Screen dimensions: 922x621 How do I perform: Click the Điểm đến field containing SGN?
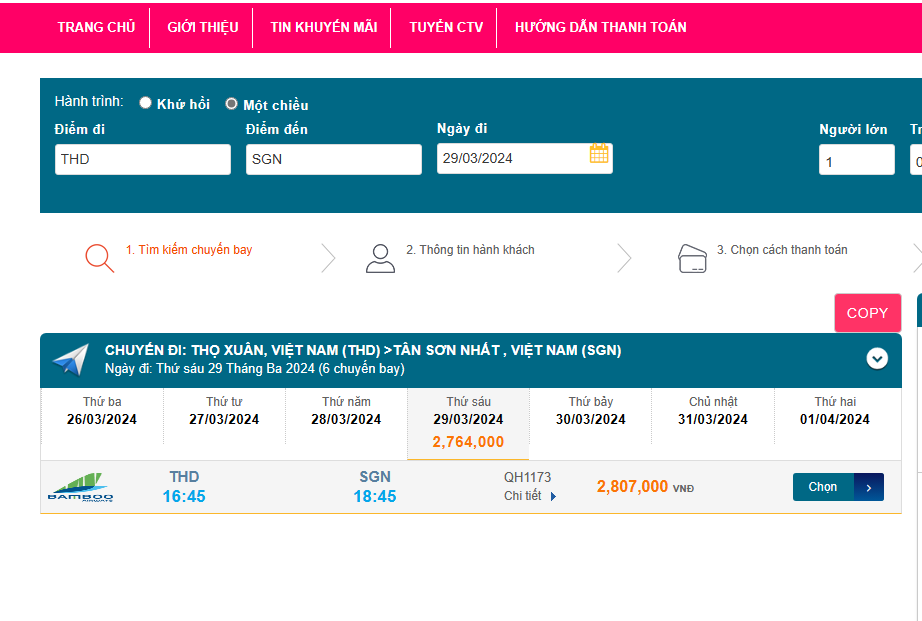[x=333, y=159]
